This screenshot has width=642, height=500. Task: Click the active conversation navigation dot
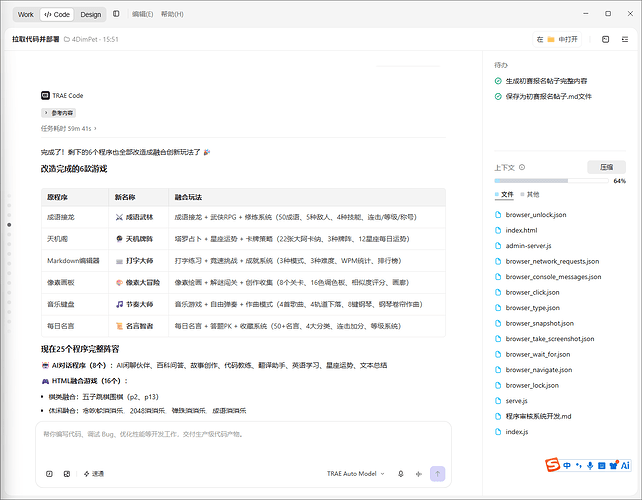click(9, 224)
